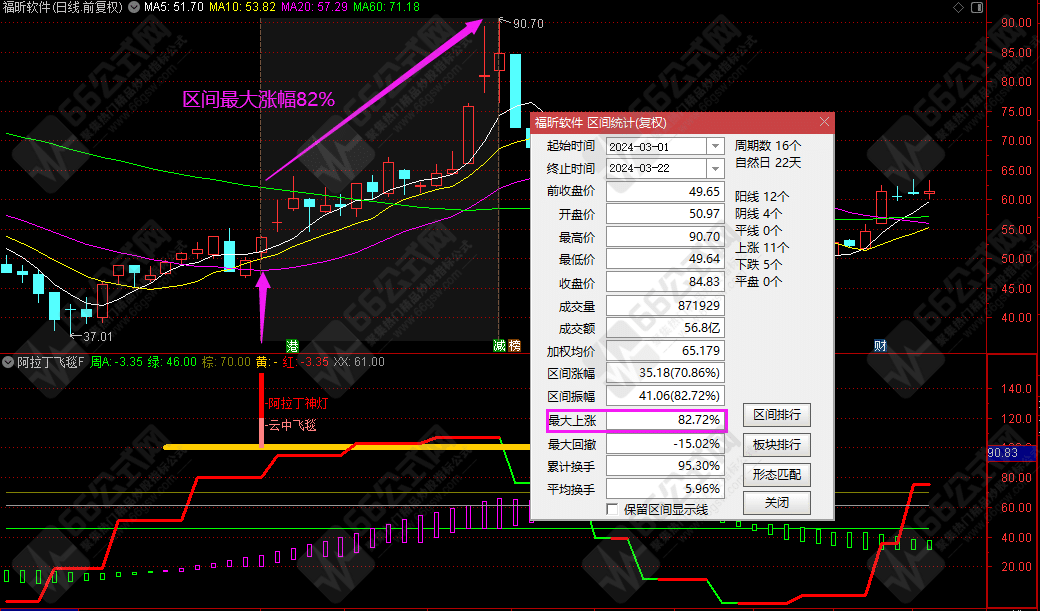
Task: Click the 周期数 16个 text
Action: pyautogui.click(x=768, y=145)
